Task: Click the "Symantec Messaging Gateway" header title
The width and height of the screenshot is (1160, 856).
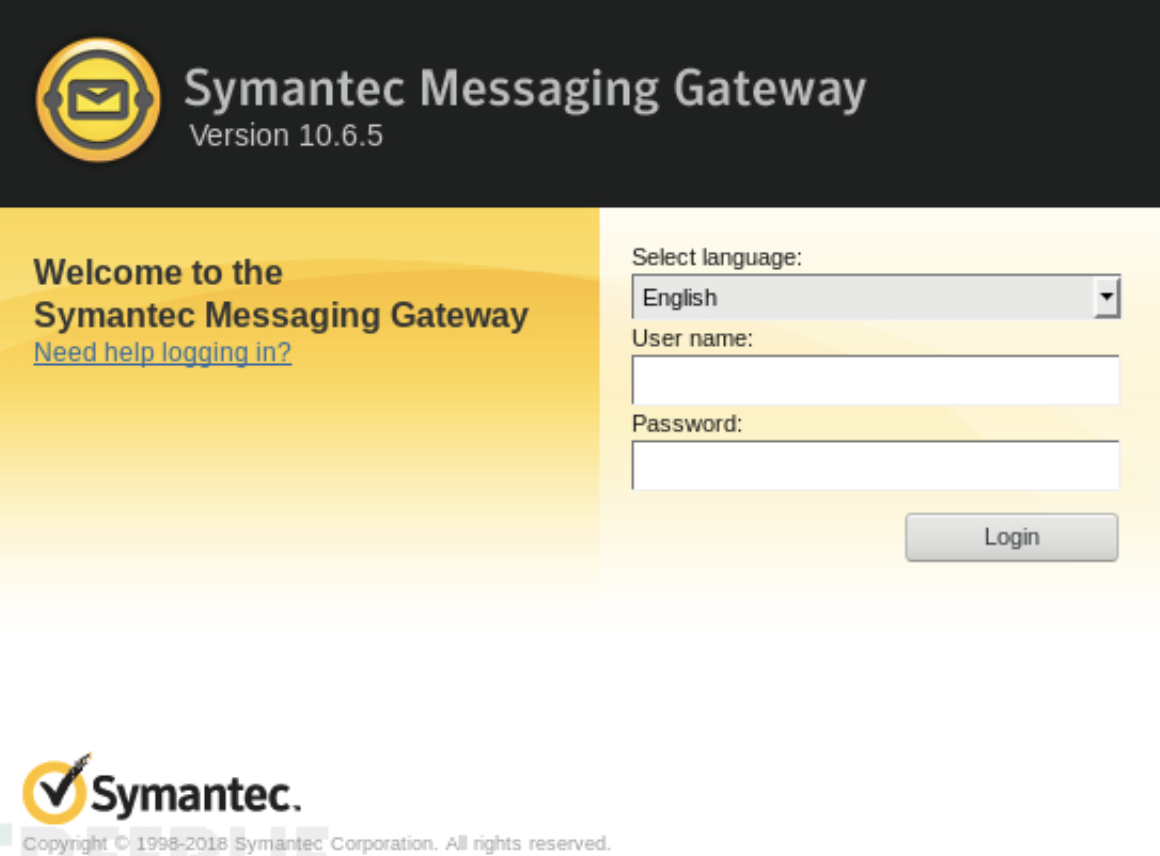Action: (x=524, y=89)
